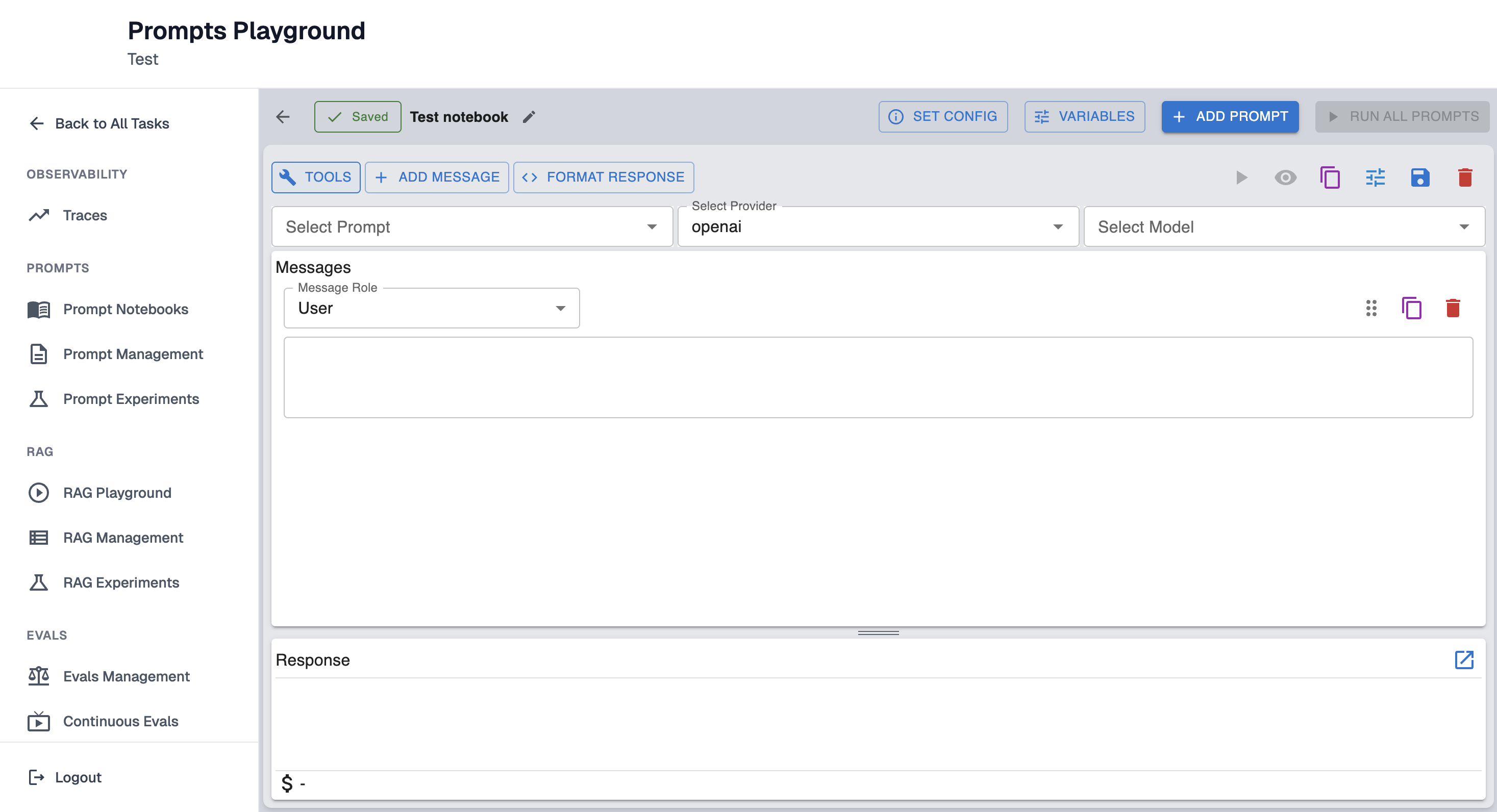Click the pencil icon to rename notebook
Image resolution: width=1497 pixels, height=812 pixels.
[x=528, y=117]
